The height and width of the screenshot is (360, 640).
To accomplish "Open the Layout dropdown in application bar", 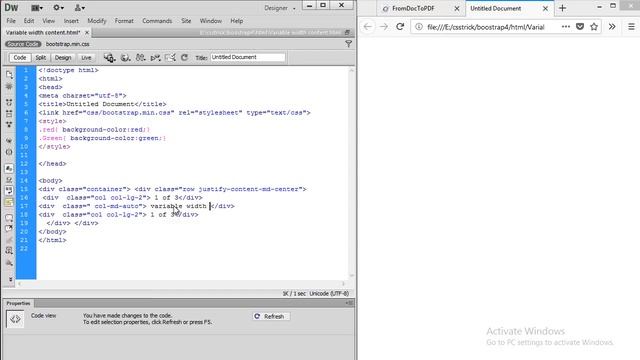I will (37, 8).
